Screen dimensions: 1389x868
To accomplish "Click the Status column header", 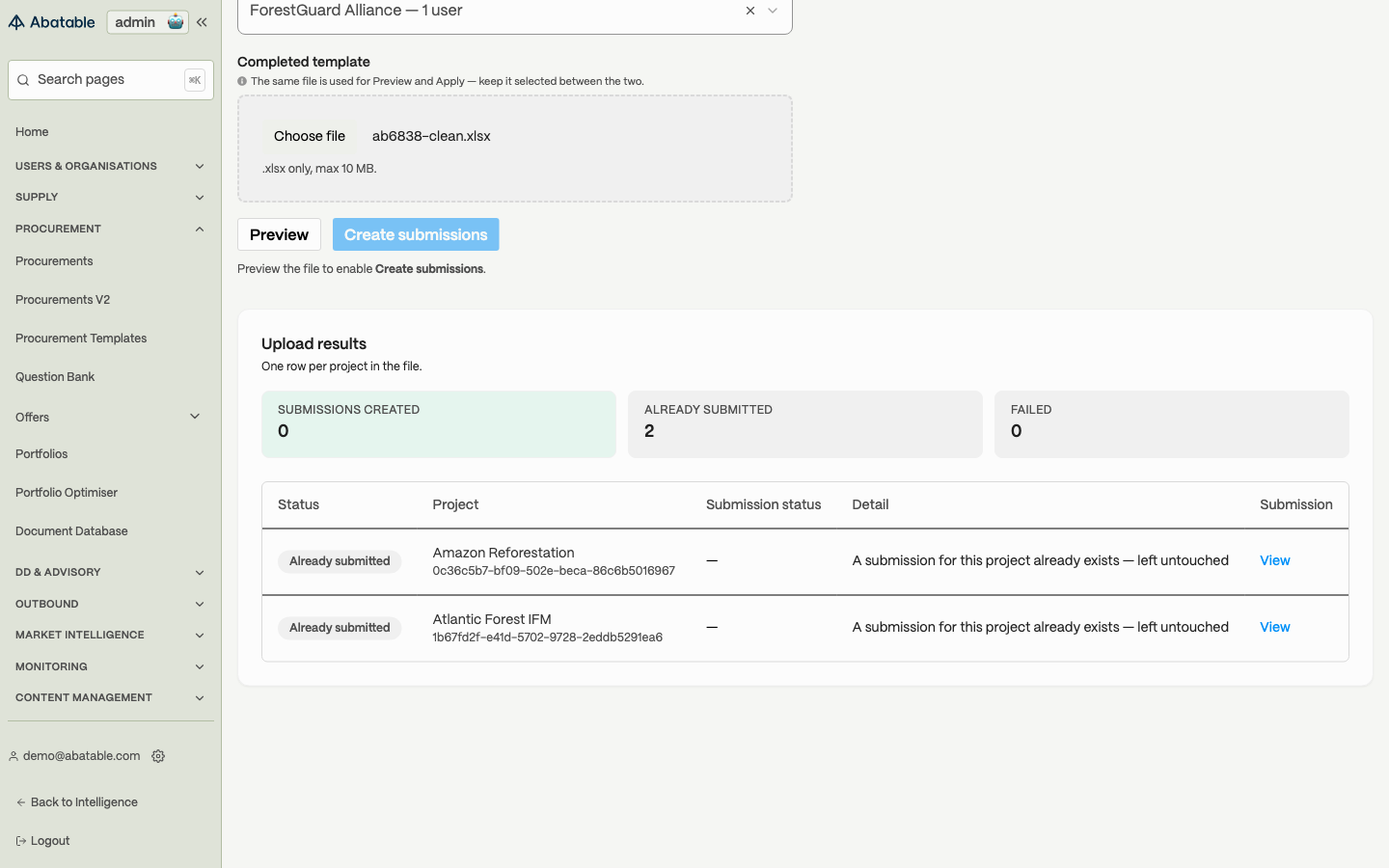I will point(298,504).
